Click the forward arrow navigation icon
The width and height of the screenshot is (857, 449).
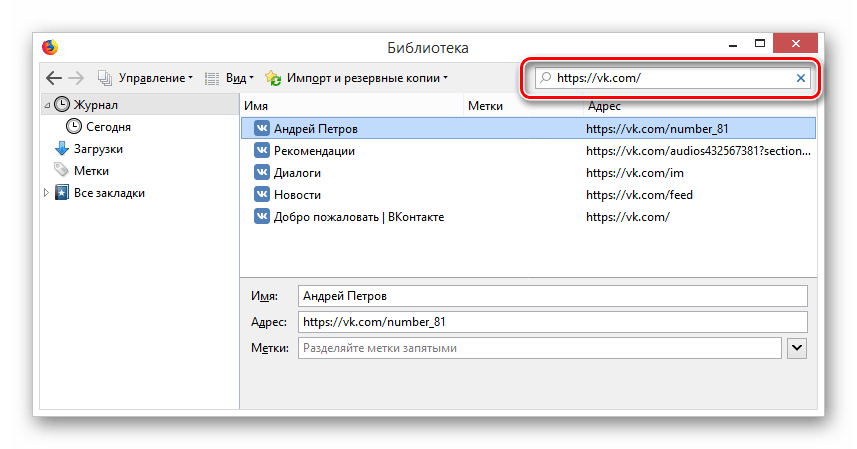coord(76,78)
